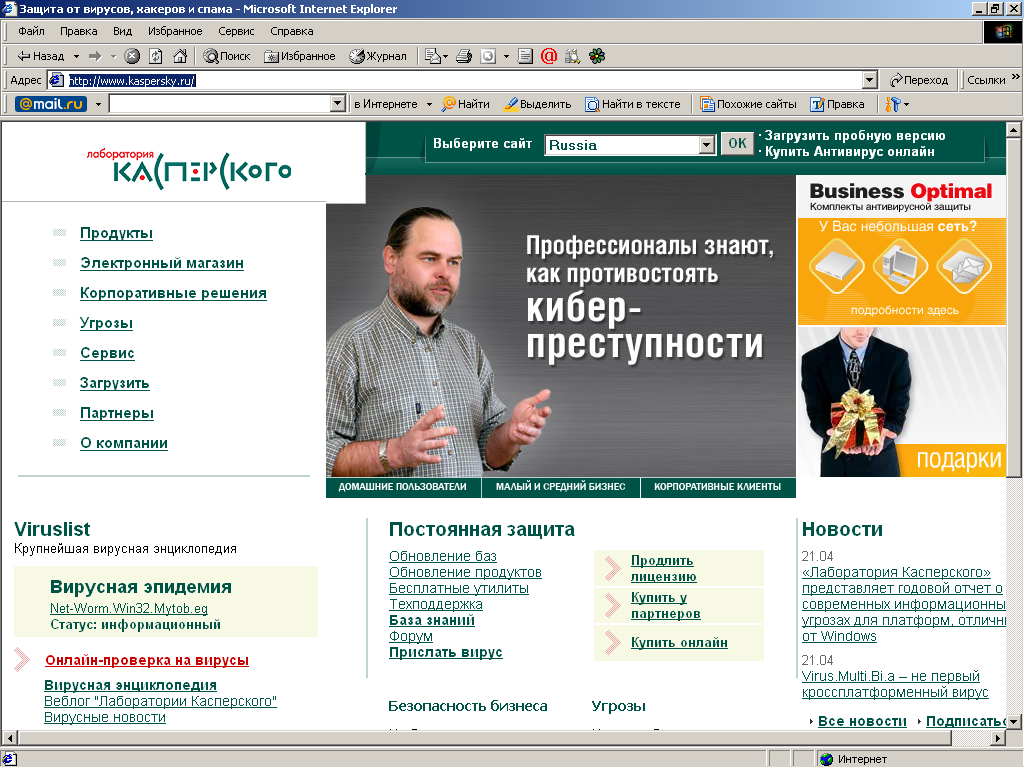Image resolution: width=1024 pixels, height=768 pixels.
Task: Open 'Корпоративные решения' link
Action: pos(173,293)
